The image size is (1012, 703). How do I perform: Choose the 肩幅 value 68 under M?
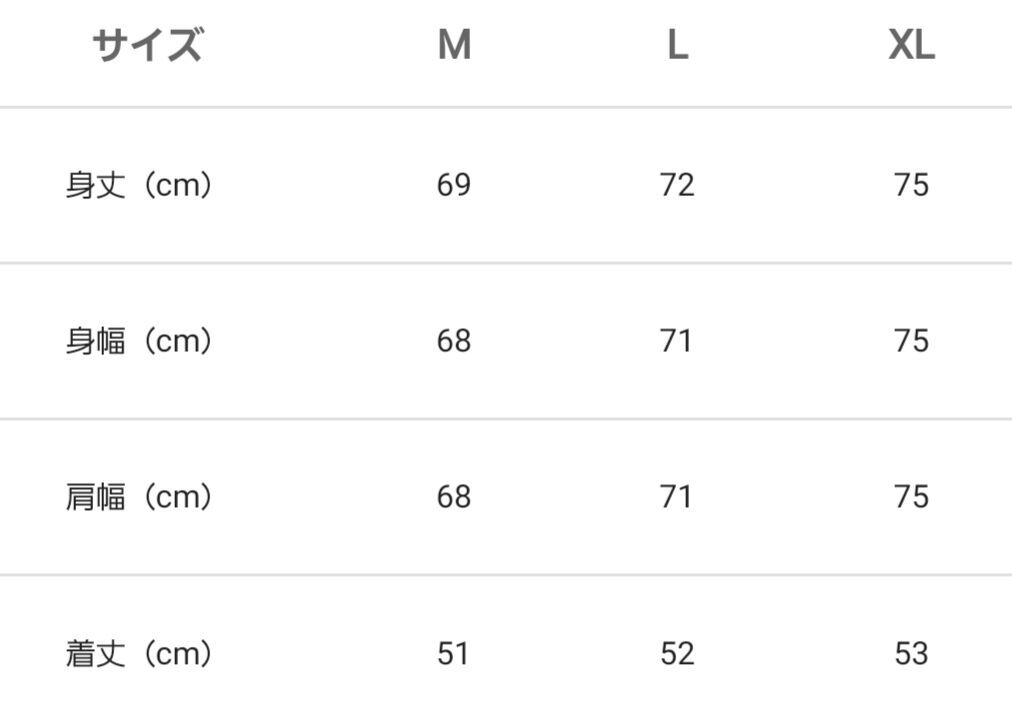(x=454, y=498)
